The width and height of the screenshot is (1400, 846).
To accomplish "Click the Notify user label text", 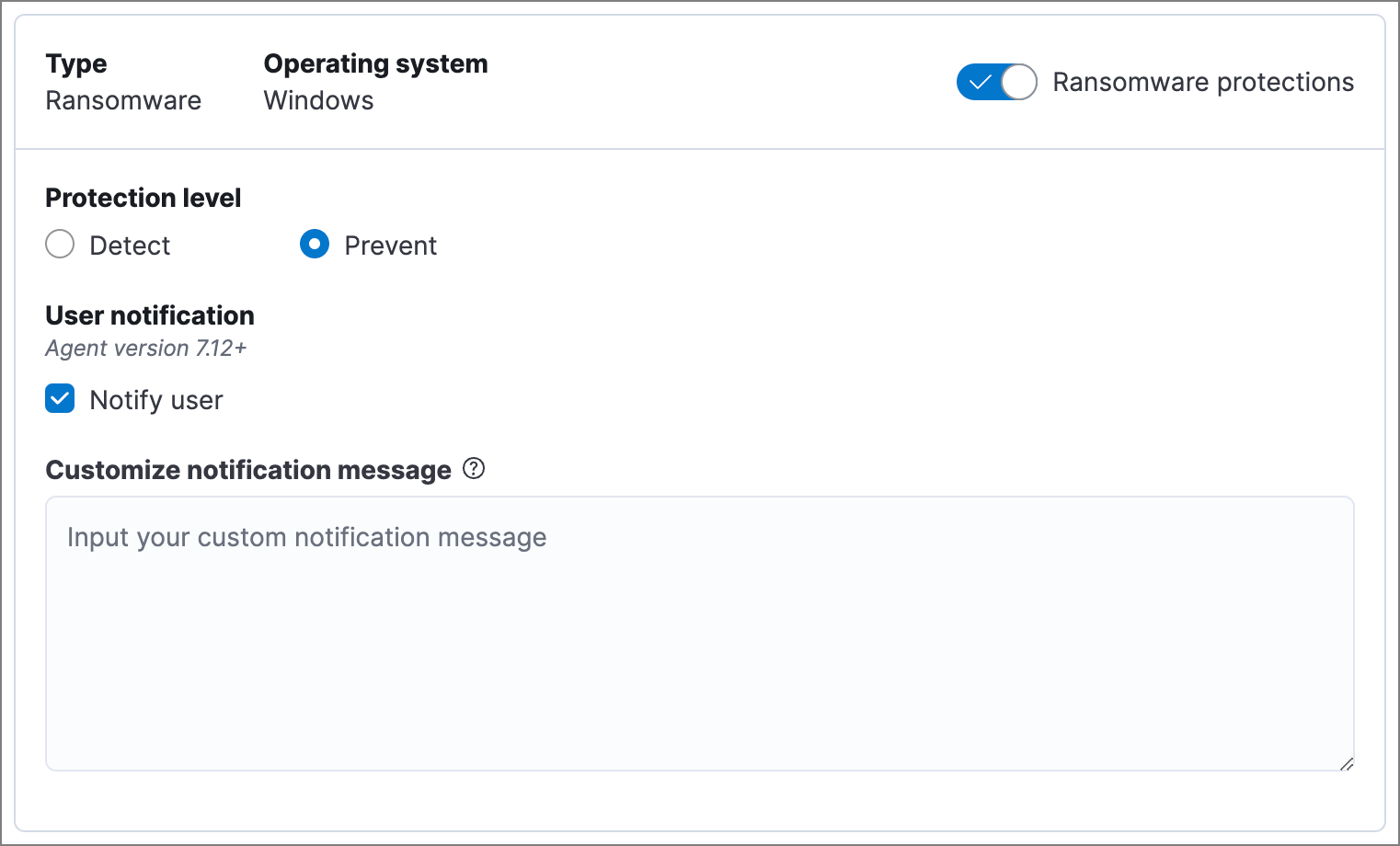I will 156,400.
